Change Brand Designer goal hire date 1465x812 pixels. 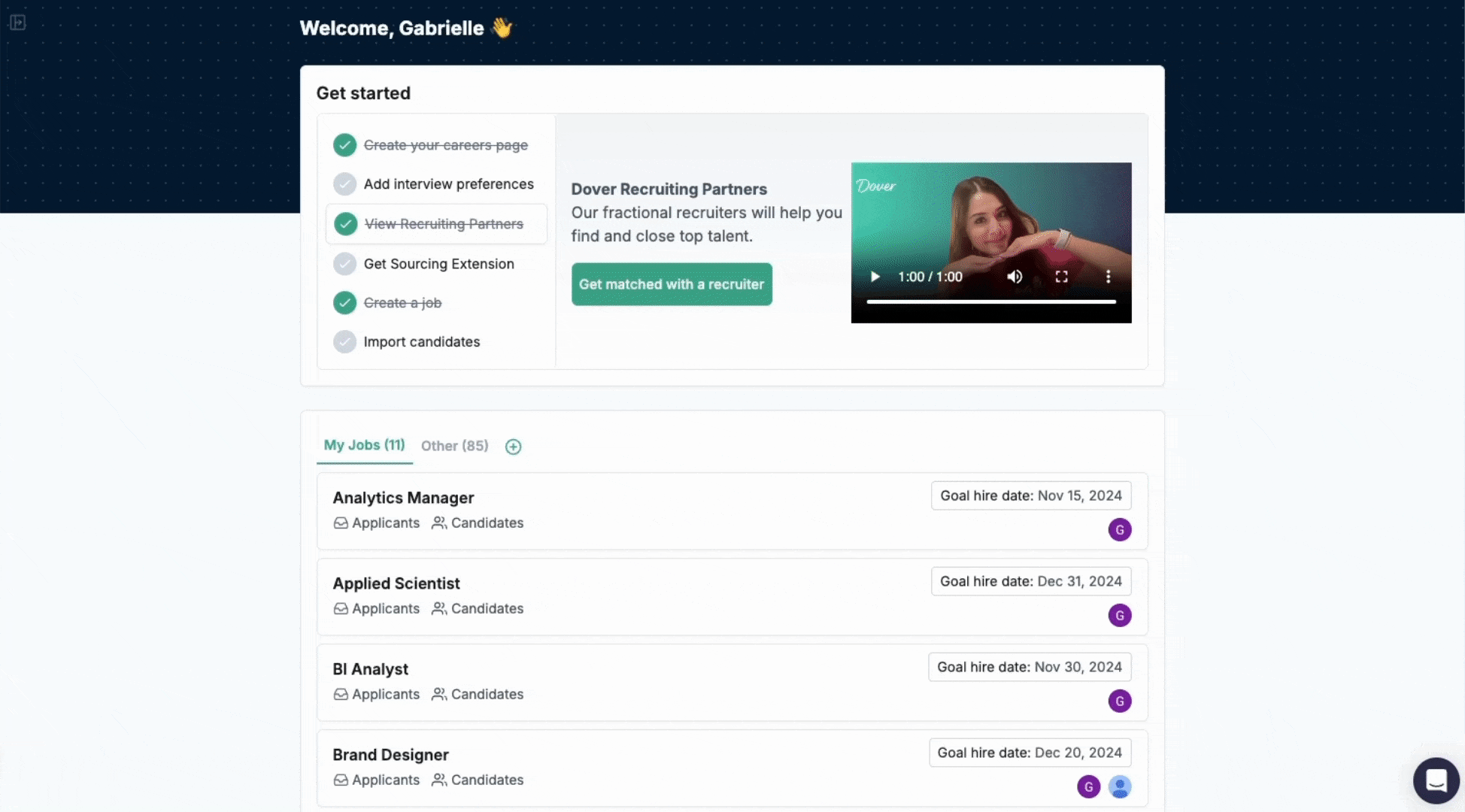pos(1029,753)
